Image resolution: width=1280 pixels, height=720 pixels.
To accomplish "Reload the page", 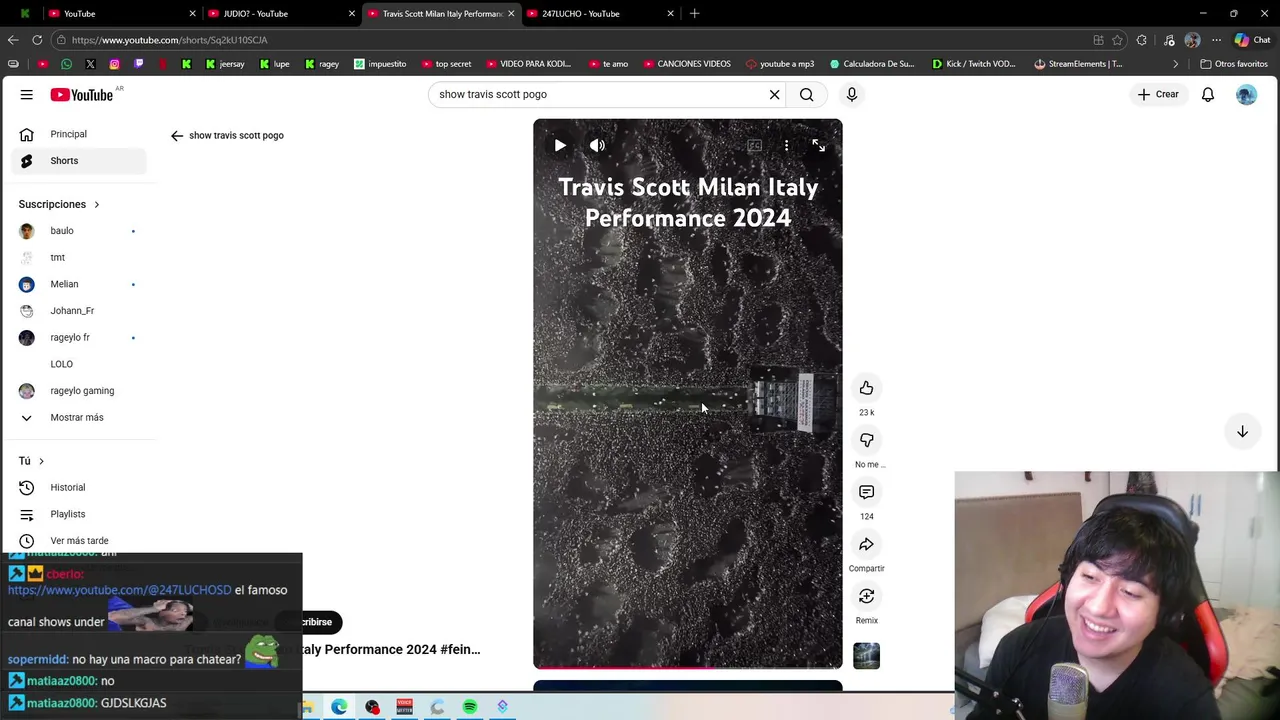I will 37,40.
